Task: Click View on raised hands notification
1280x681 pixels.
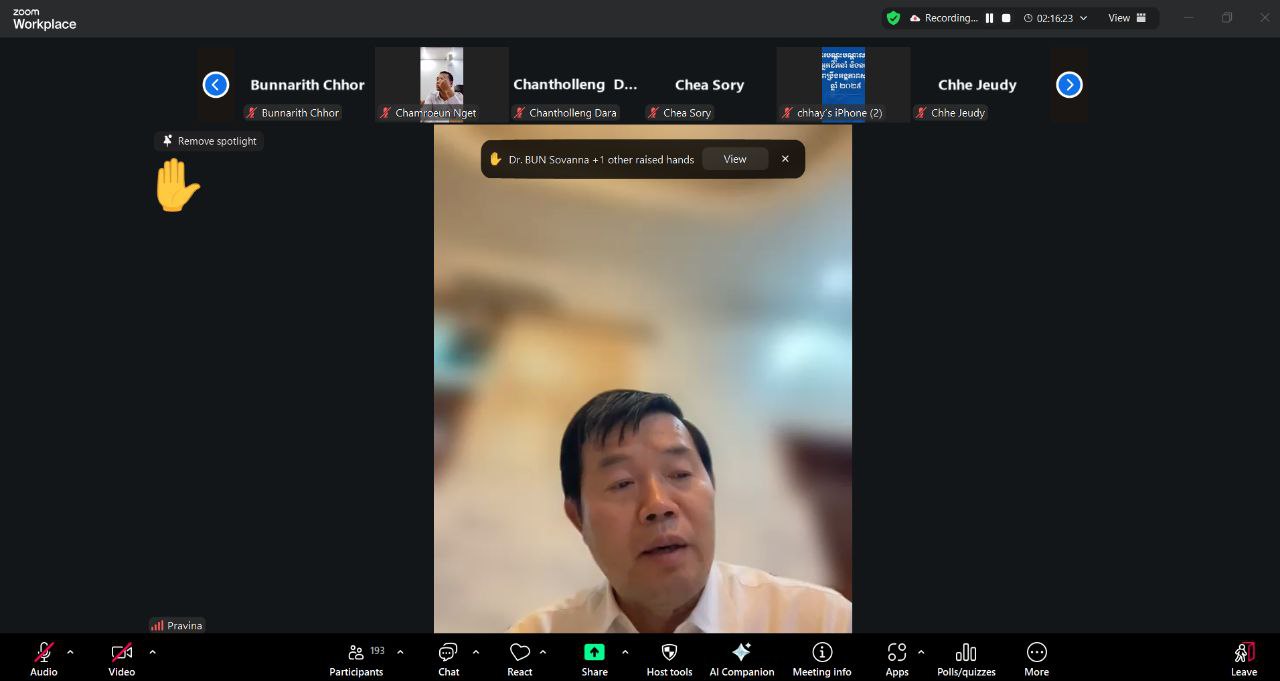Action: tap(734, 159)
